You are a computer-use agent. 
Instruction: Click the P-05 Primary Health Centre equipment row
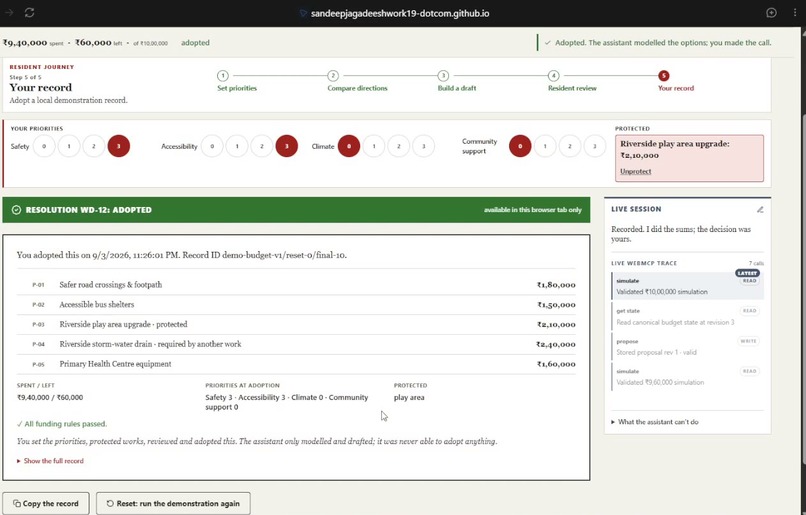click(x=296, y=364)
